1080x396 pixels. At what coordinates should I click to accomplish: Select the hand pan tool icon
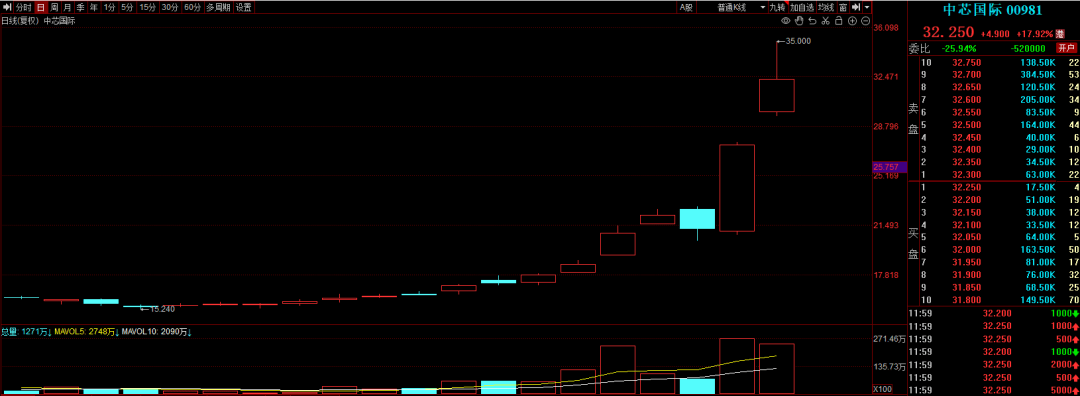point(799,21)
